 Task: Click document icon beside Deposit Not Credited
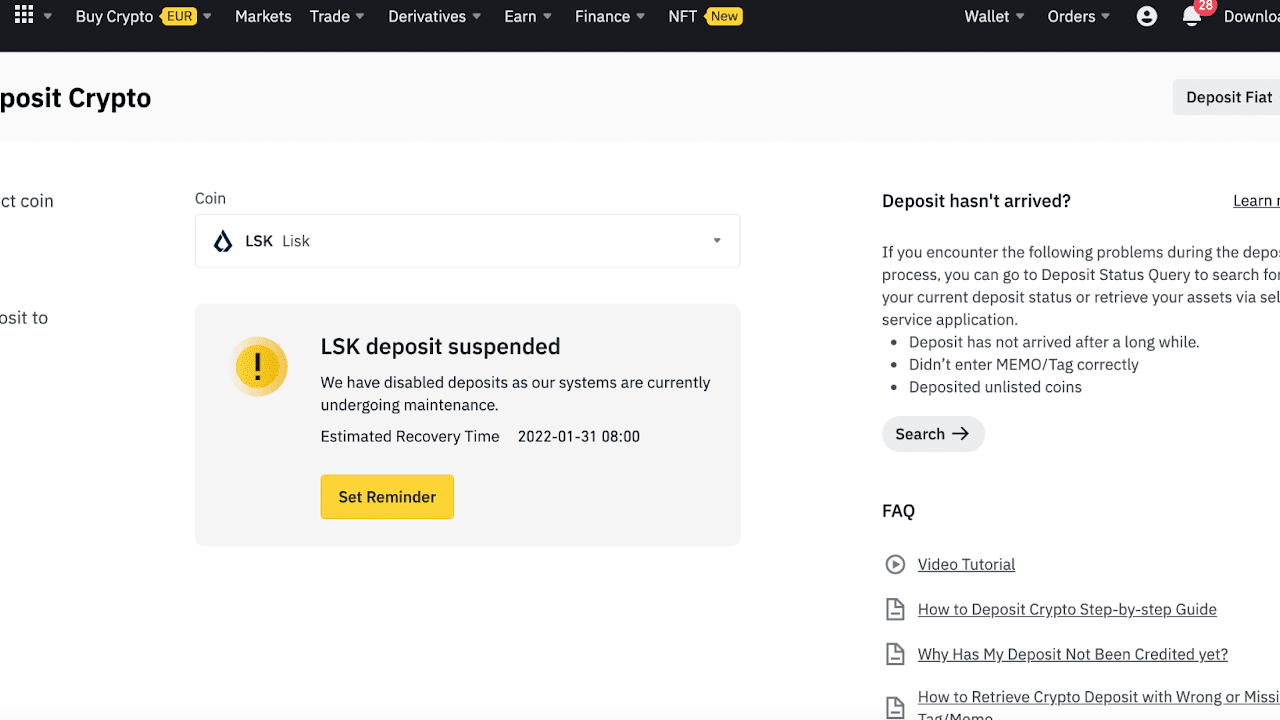point(895,654)
